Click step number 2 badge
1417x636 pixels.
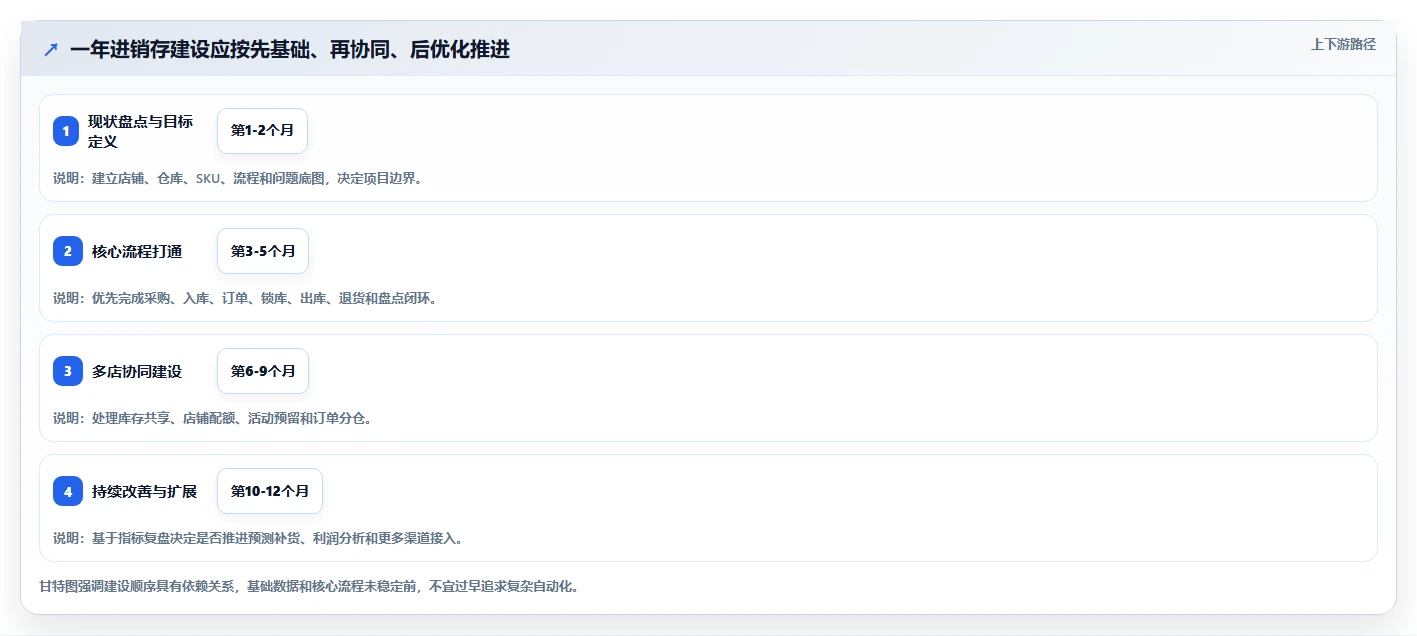[x=68, y=251]
